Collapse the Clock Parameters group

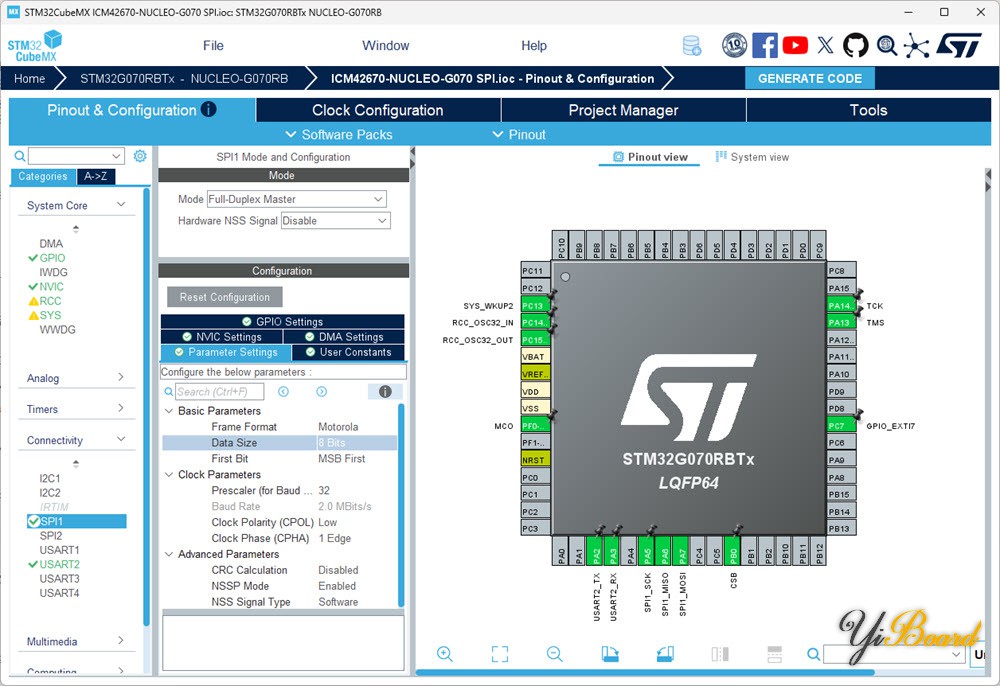[169, 474]
